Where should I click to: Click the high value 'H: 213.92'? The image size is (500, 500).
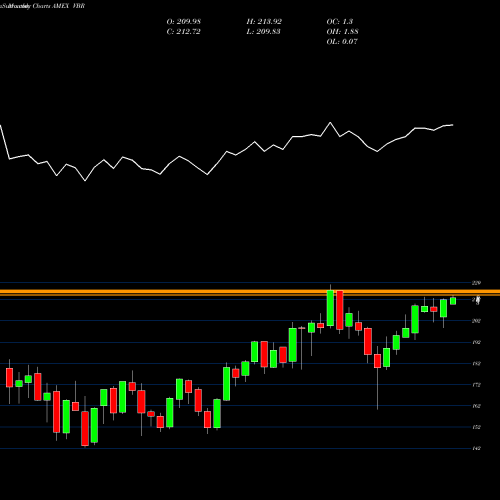(264, 22)
